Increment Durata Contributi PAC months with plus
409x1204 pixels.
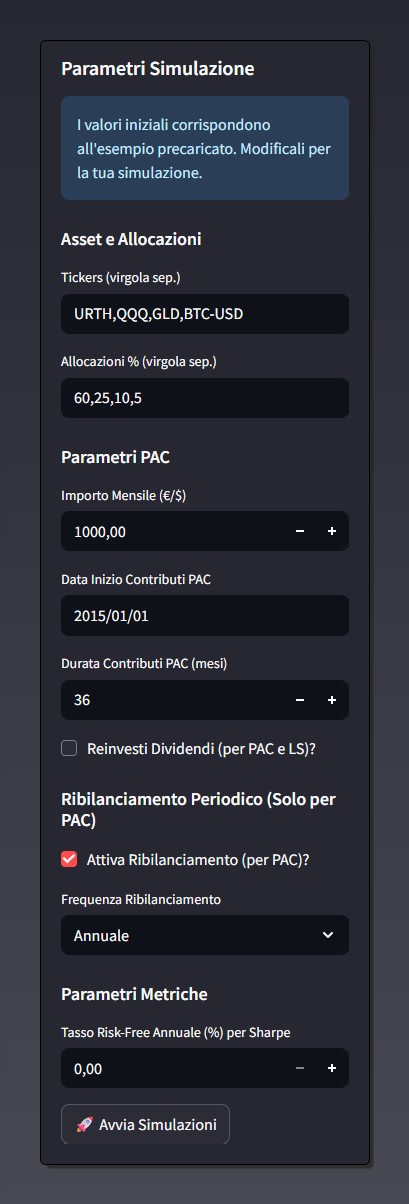pyautogui.click(x=332, y=701)
